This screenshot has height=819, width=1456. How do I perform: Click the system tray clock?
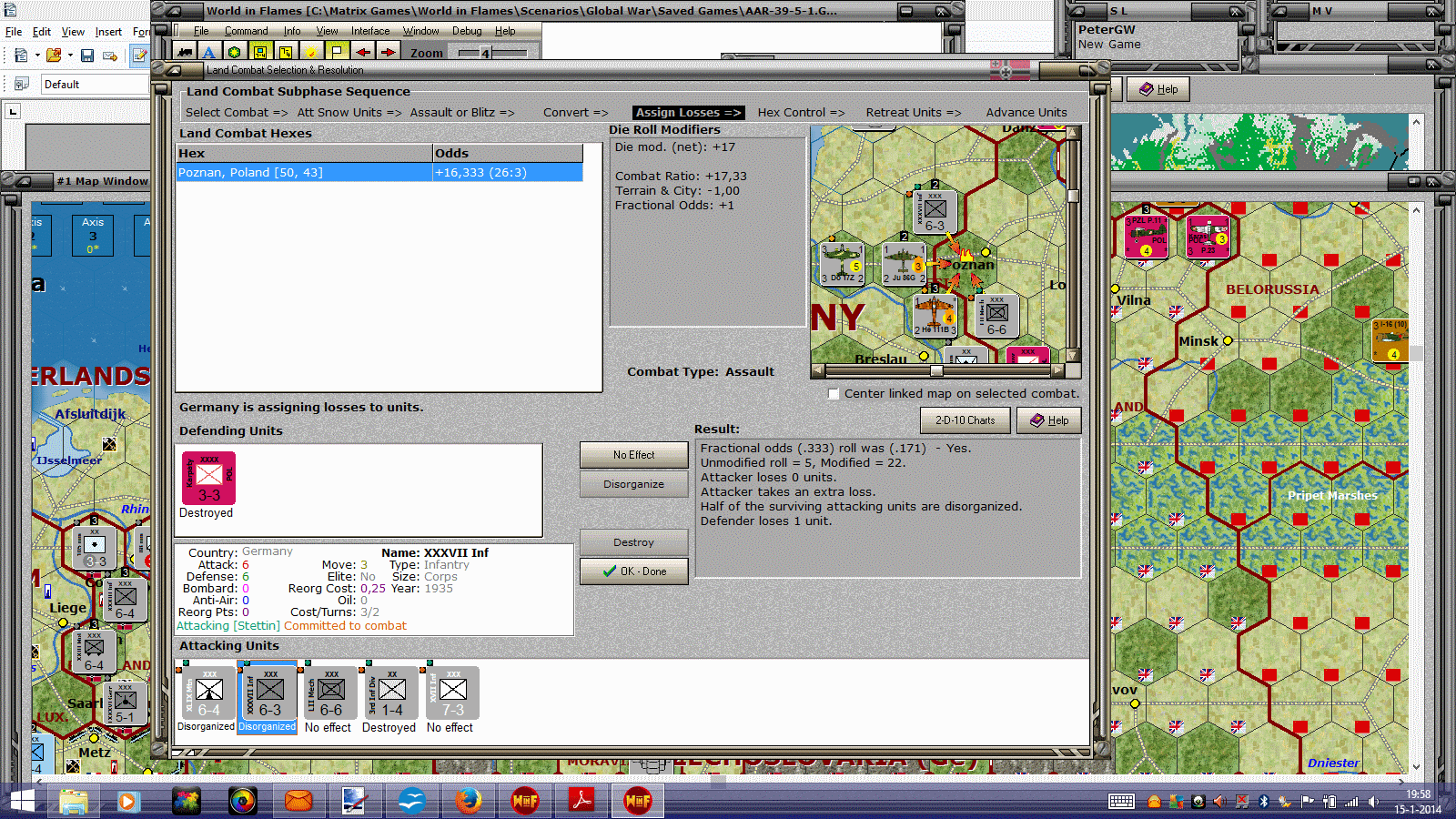(x=1418, y=802)
